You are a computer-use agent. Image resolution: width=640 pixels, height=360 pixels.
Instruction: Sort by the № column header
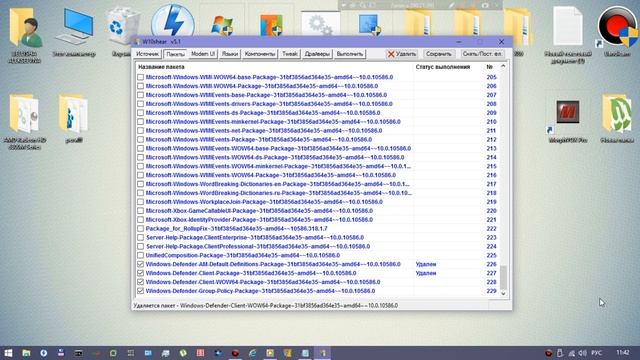coord(490,67)
